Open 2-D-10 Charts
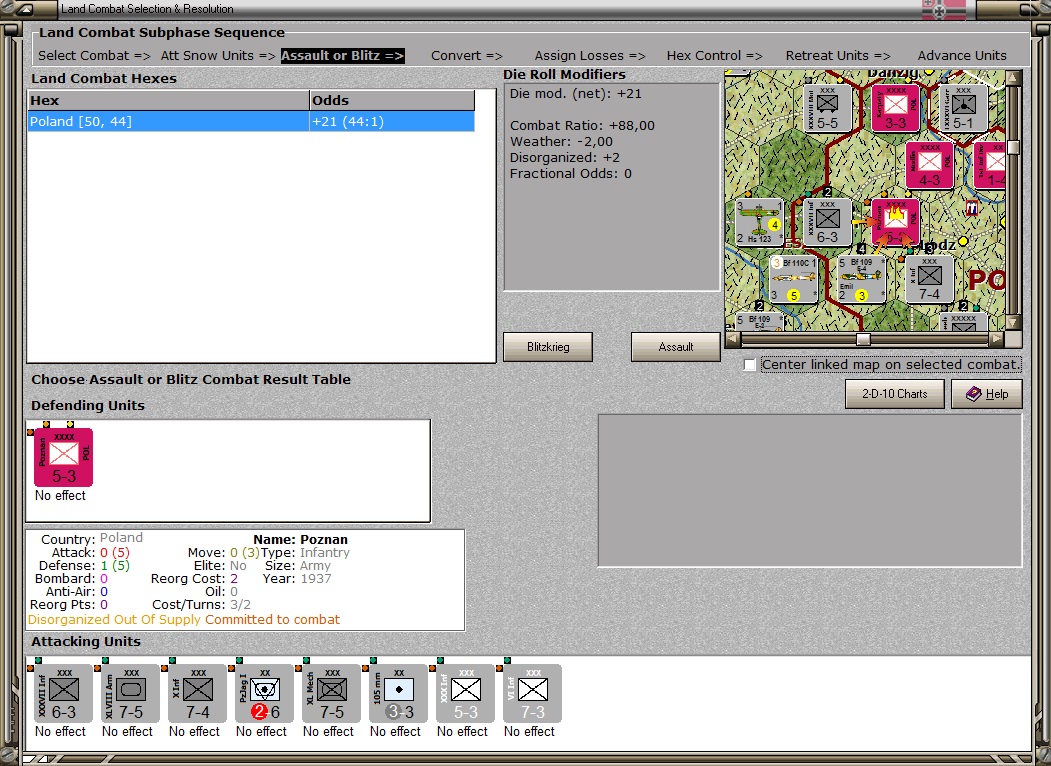The image size is (1051, 766). 895,394
